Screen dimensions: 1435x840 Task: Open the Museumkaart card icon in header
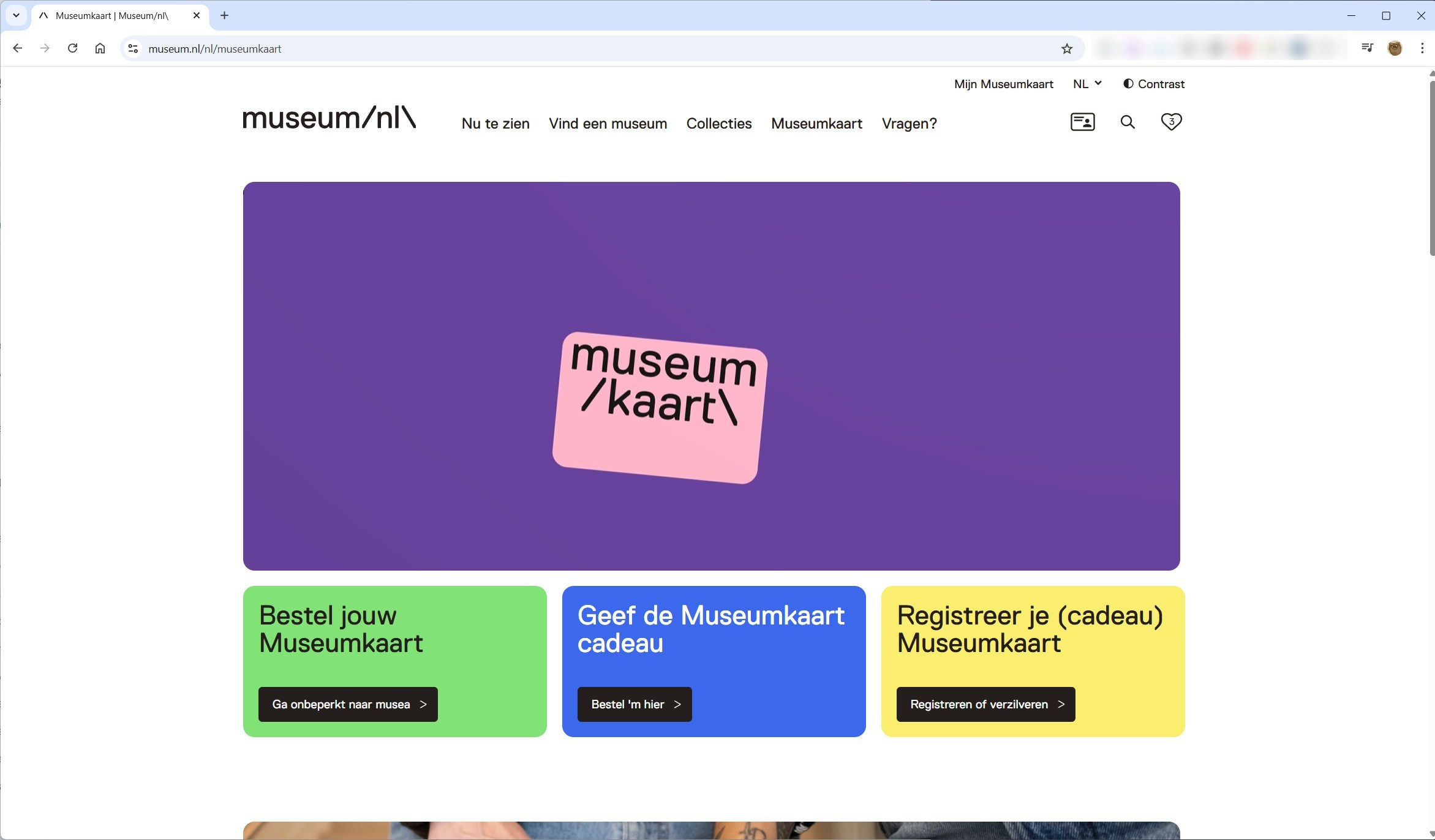click(1082, 122)
